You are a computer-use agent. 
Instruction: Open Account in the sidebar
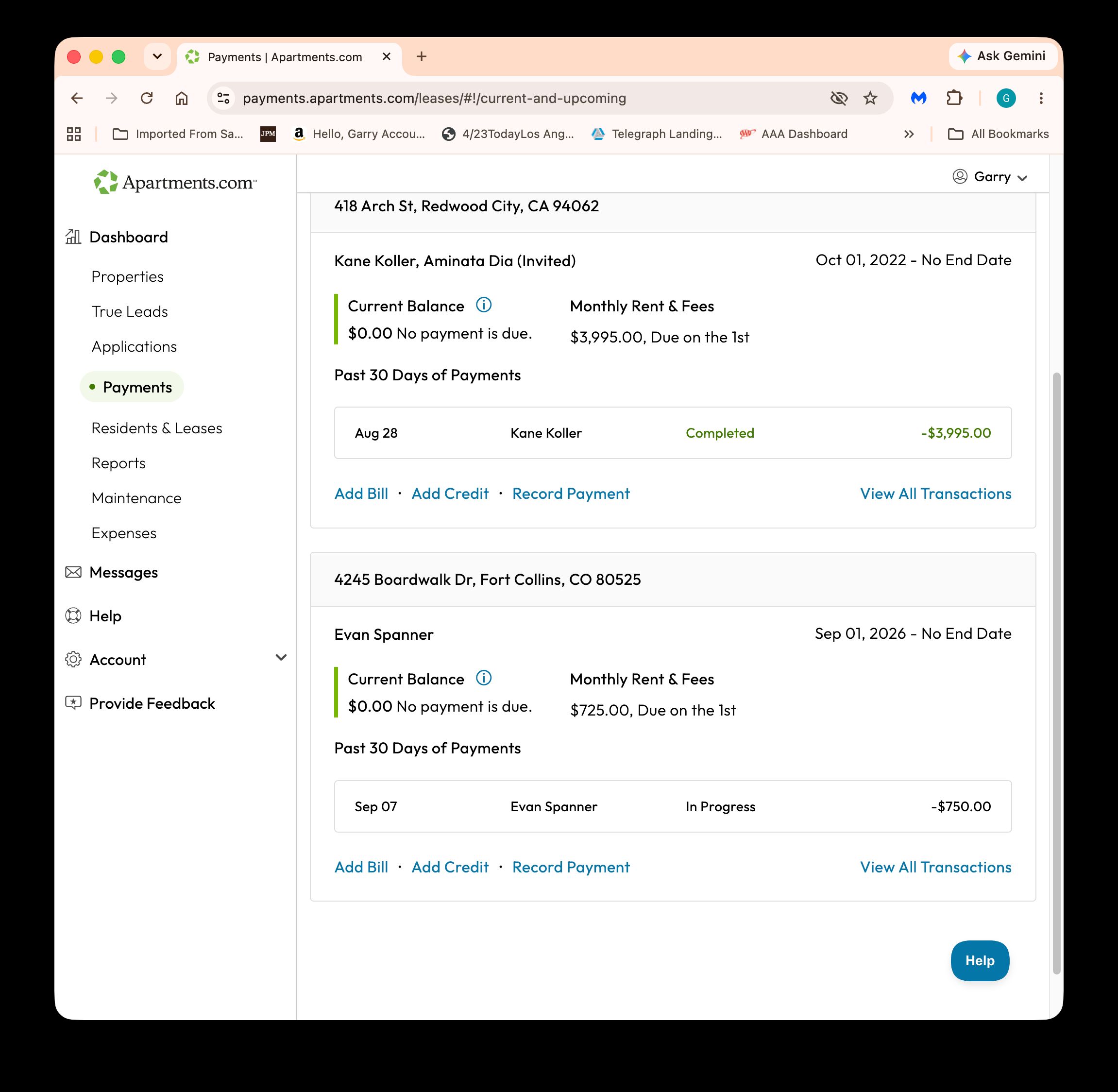(x=118, y=660)
